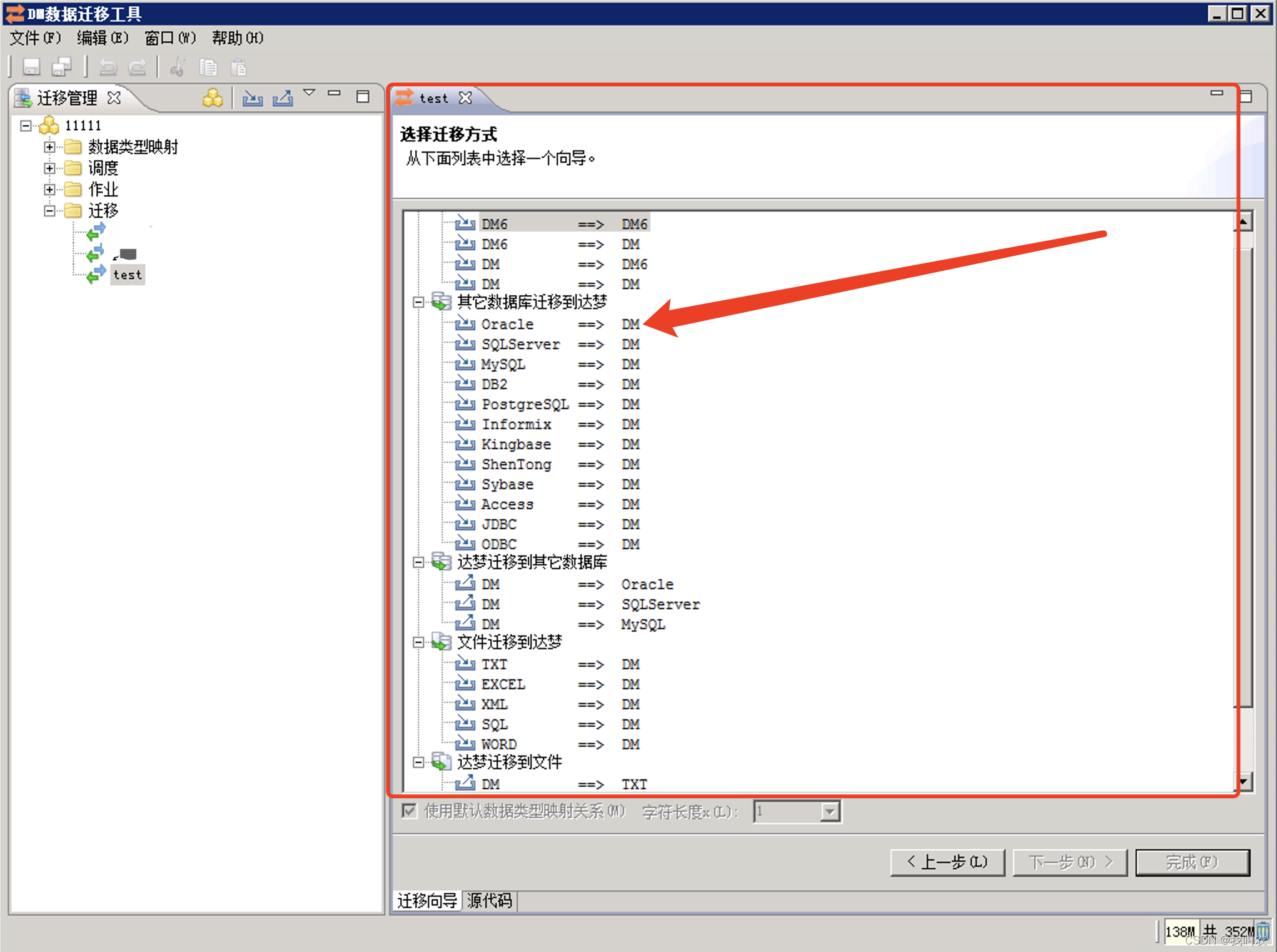Expand the 数据类型映射 folder
1277x952 pixels.
pos(49,147)
